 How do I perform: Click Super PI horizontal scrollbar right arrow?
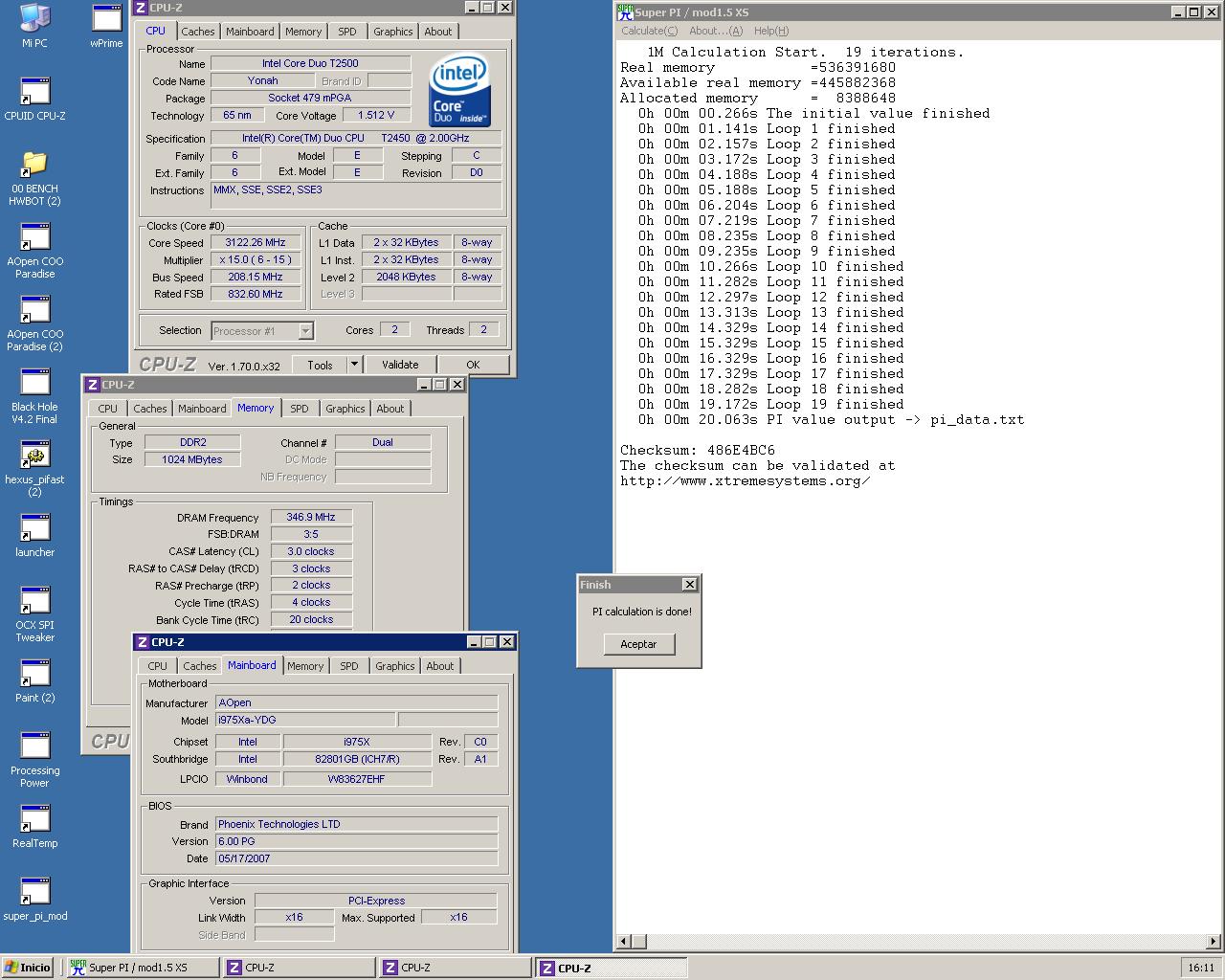[1214, 942]
